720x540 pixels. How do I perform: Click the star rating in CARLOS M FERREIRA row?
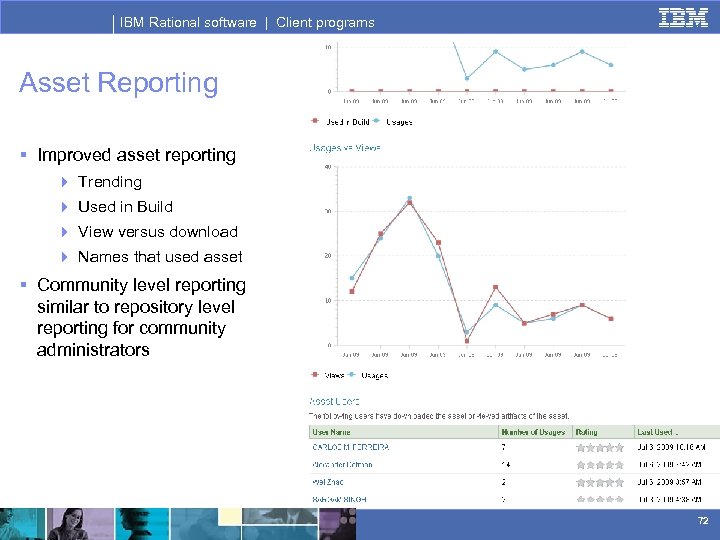point(600,447)
